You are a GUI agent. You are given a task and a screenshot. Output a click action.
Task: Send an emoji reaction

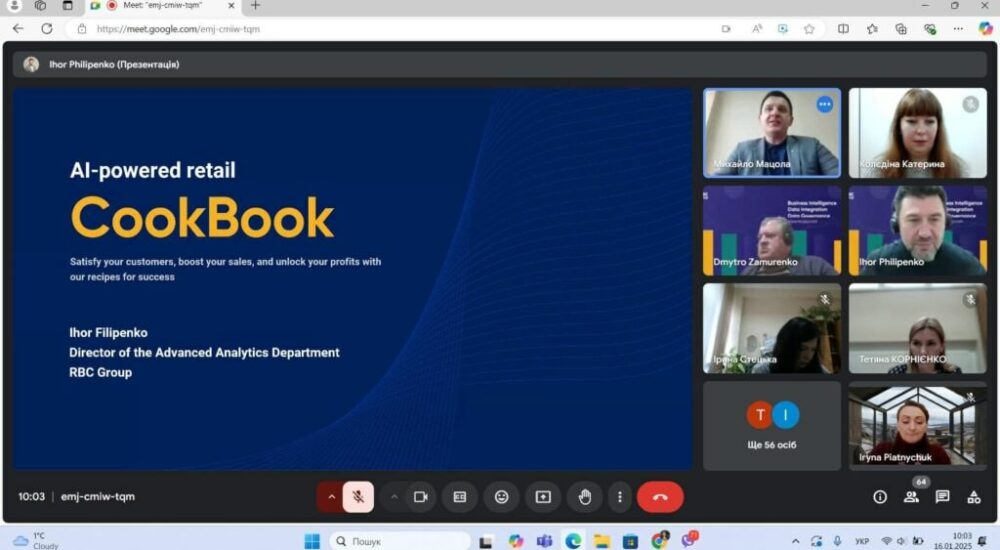point(501,497)
